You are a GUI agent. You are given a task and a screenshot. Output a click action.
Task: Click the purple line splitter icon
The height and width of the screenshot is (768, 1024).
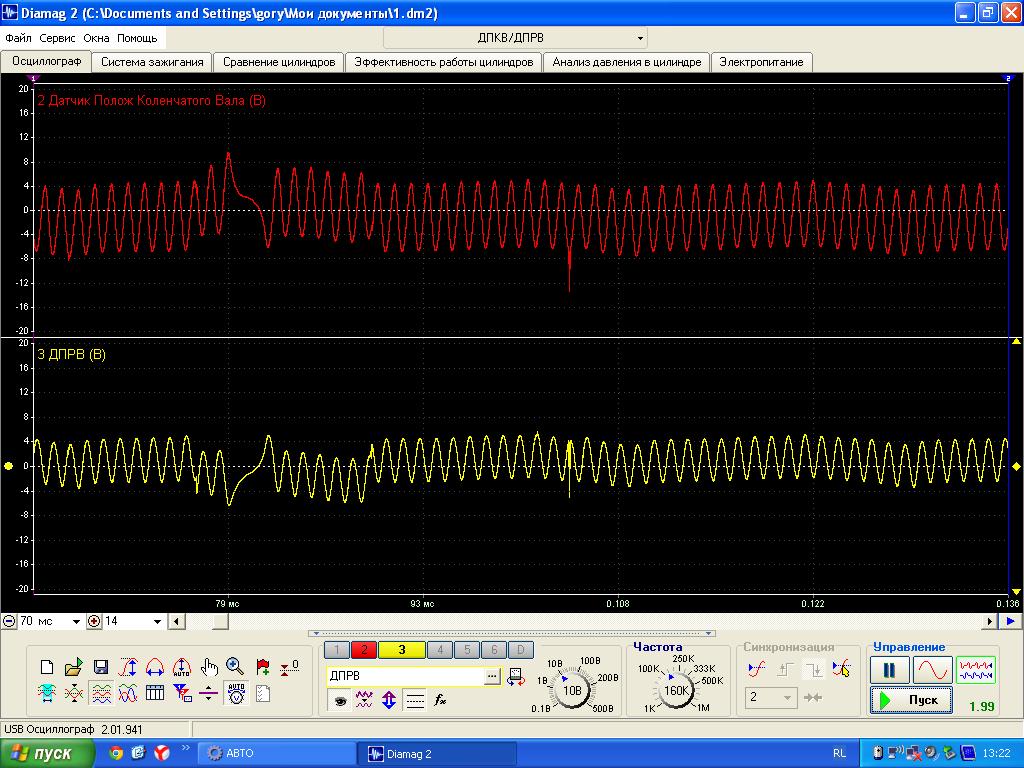coord(208,694)
